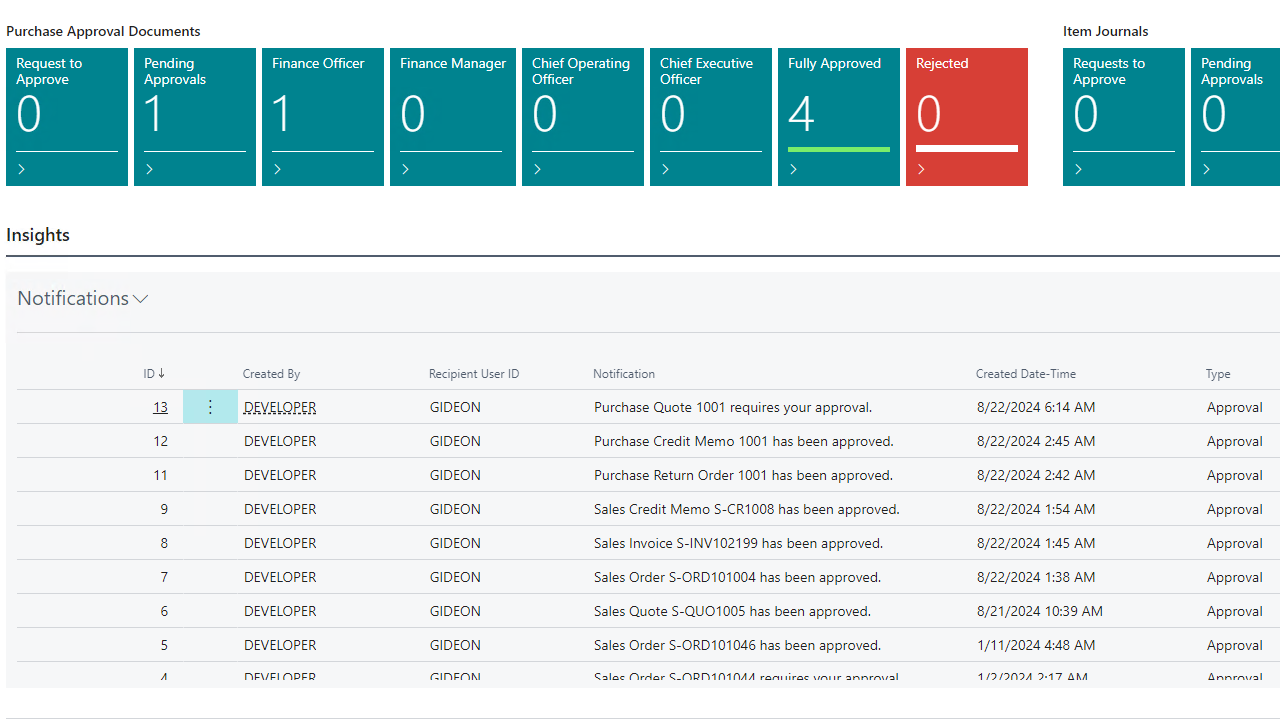Open DEVELOPER link in first row

coord(280,407)
